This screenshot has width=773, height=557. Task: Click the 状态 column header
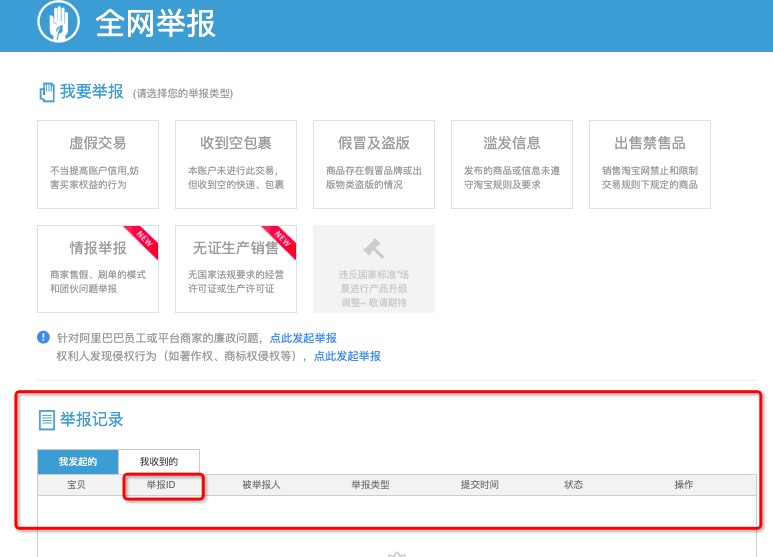(573, 485)
